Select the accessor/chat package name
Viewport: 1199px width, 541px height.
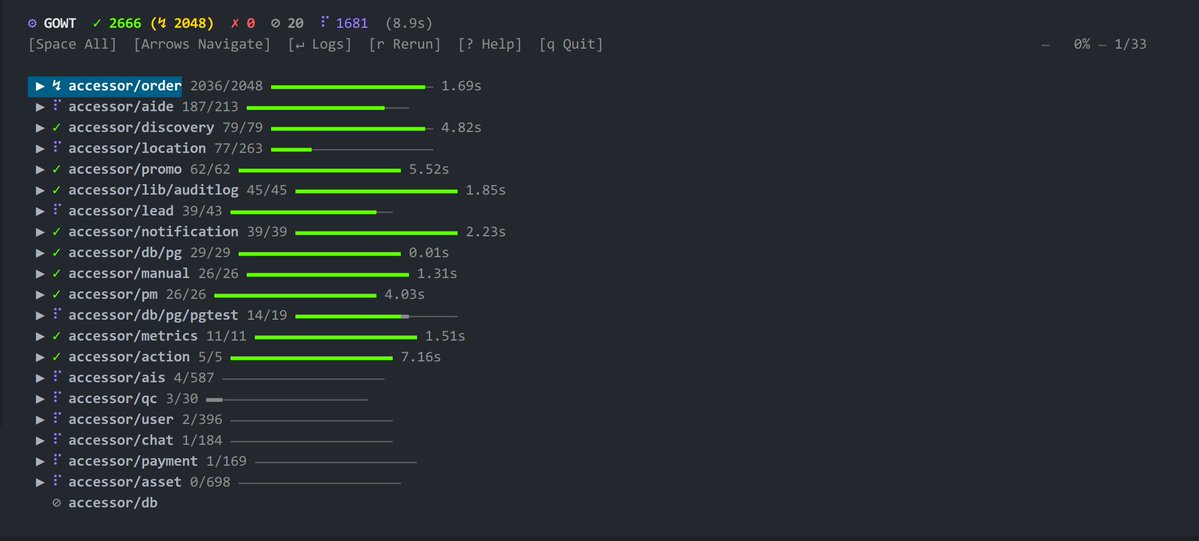coord(121,440)
